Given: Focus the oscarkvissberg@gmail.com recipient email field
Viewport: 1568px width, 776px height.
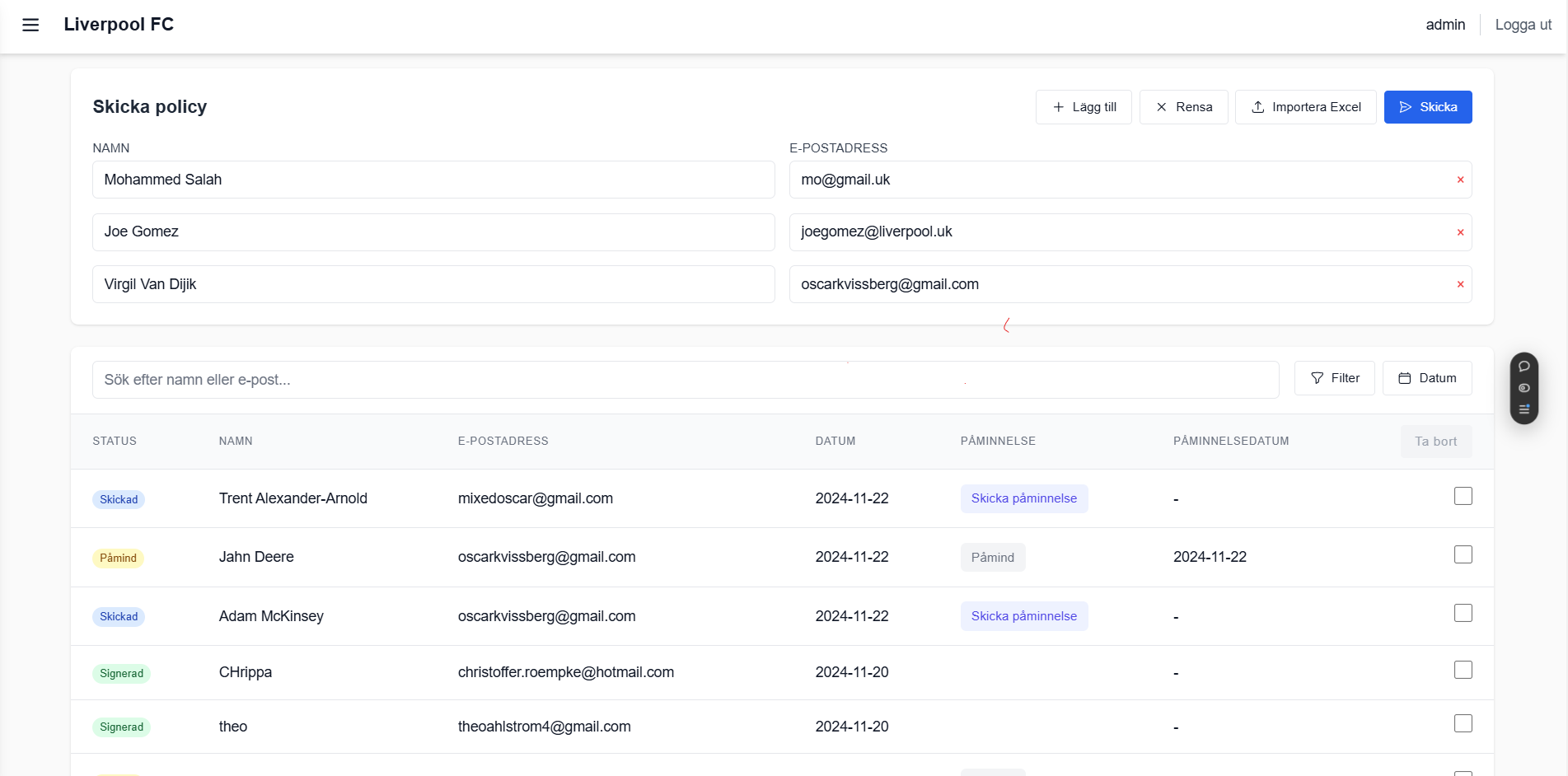Looking at the screenshot, I should [1130, 284].
